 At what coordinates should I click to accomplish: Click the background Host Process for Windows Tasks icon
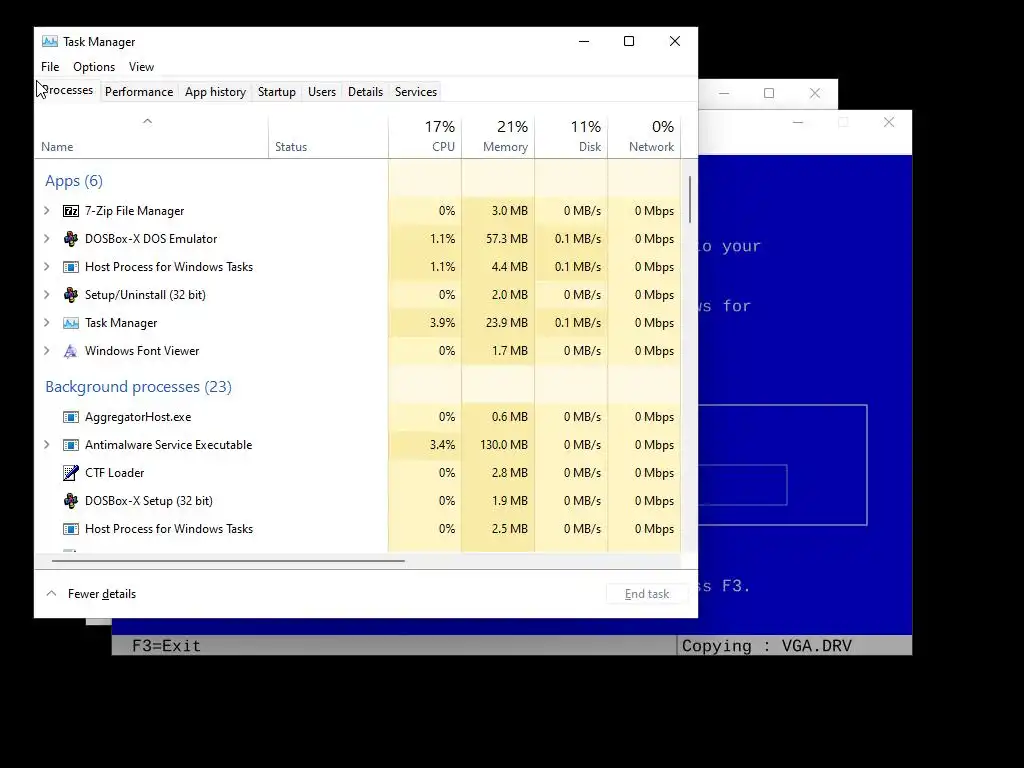pos(71,529)
